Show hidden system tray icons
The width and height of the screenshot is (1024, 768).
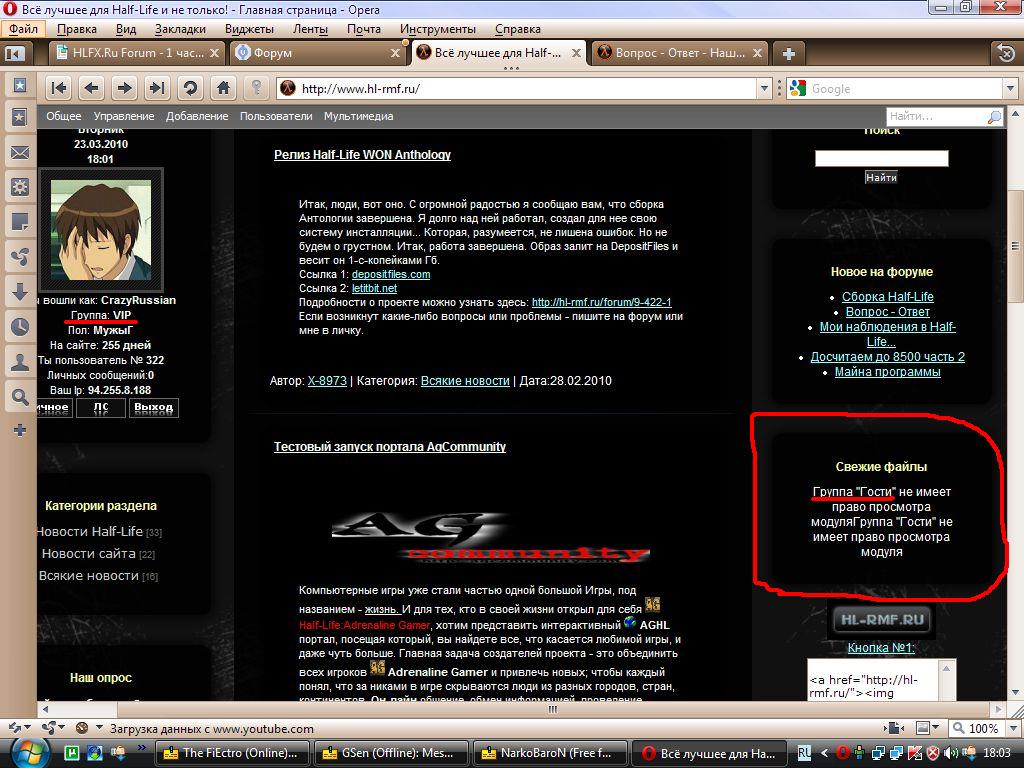[824, 753]
